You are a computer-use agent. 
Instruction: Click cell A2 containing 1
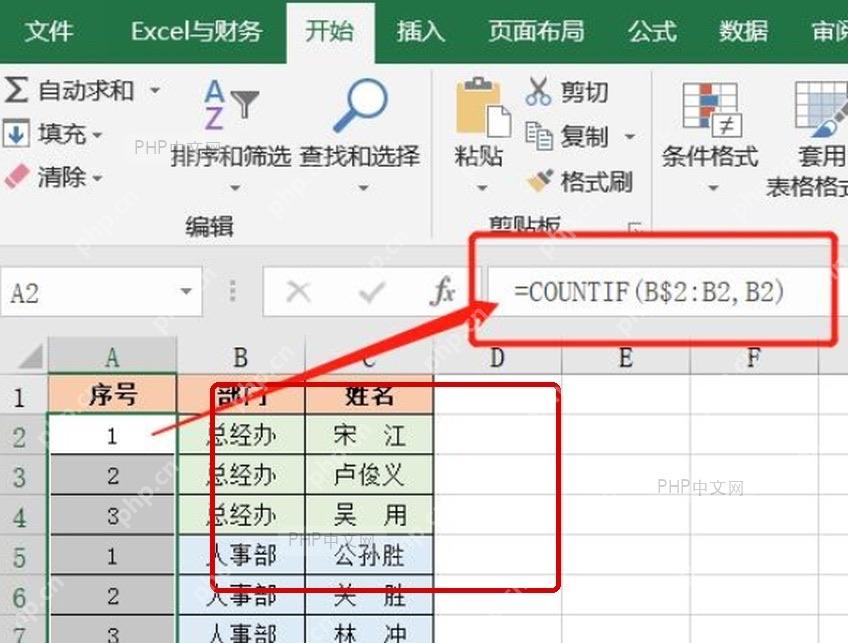click(112, 435)
